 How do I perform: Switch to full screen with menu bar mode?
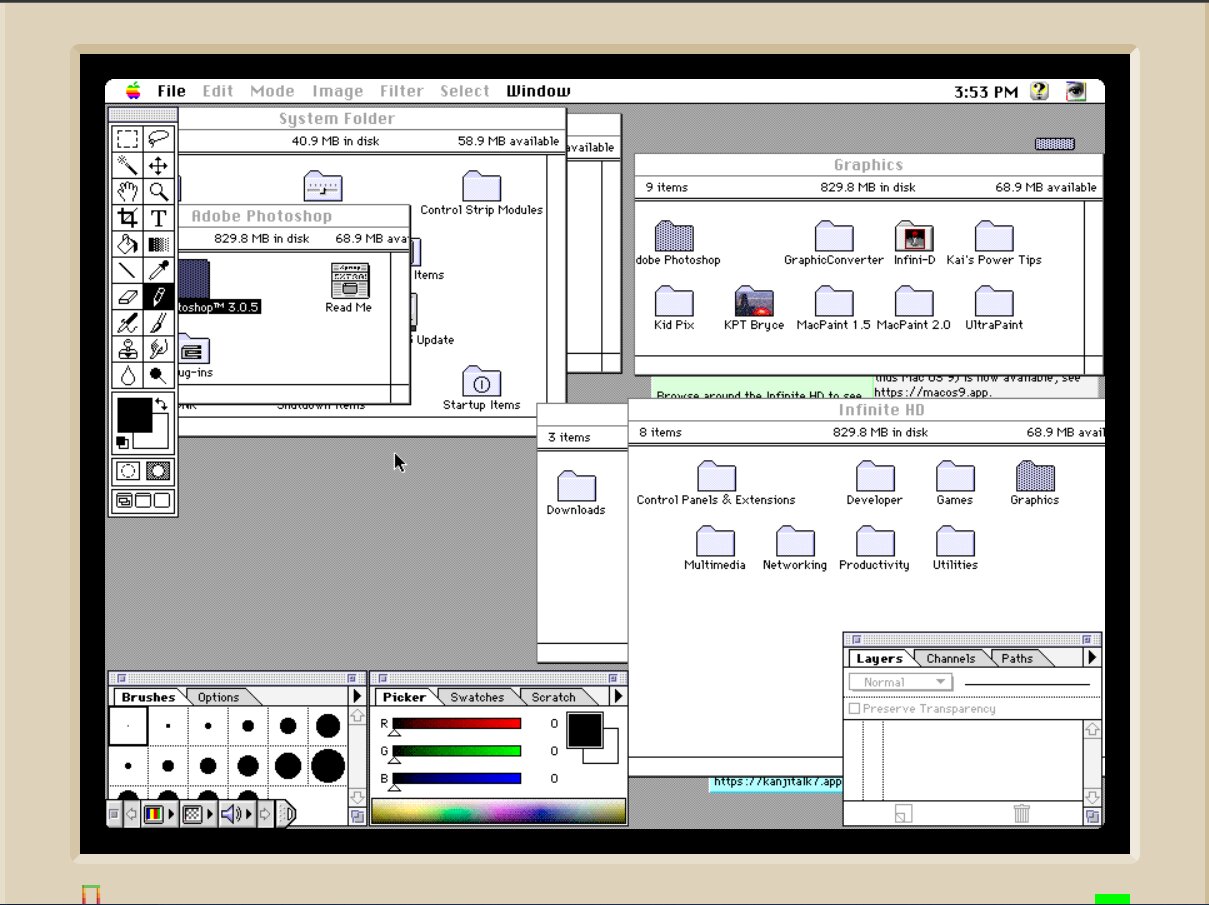coord(142,501)
